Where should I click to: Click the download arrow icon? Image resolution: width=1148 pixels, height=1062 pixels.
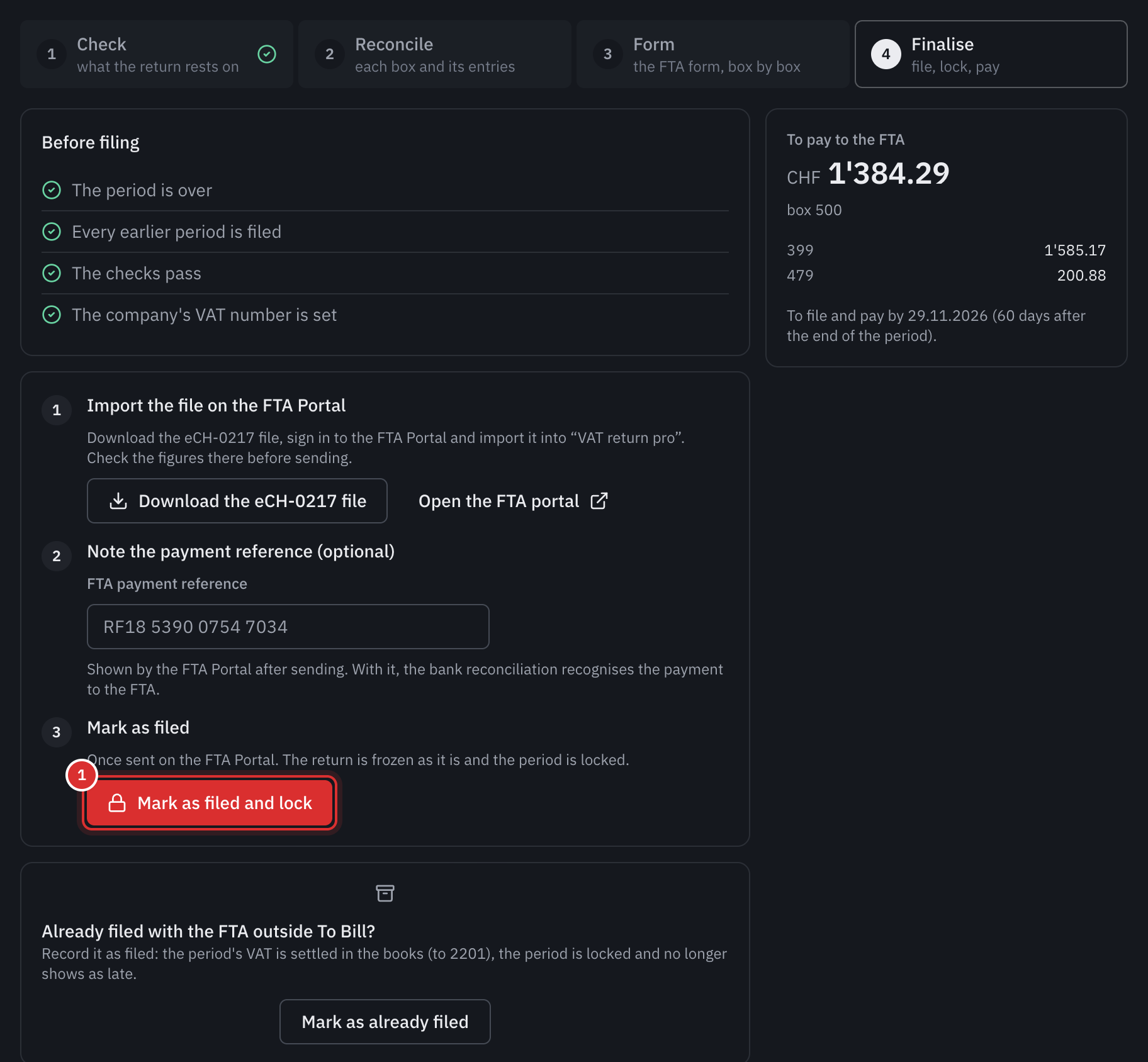[118, 501]
